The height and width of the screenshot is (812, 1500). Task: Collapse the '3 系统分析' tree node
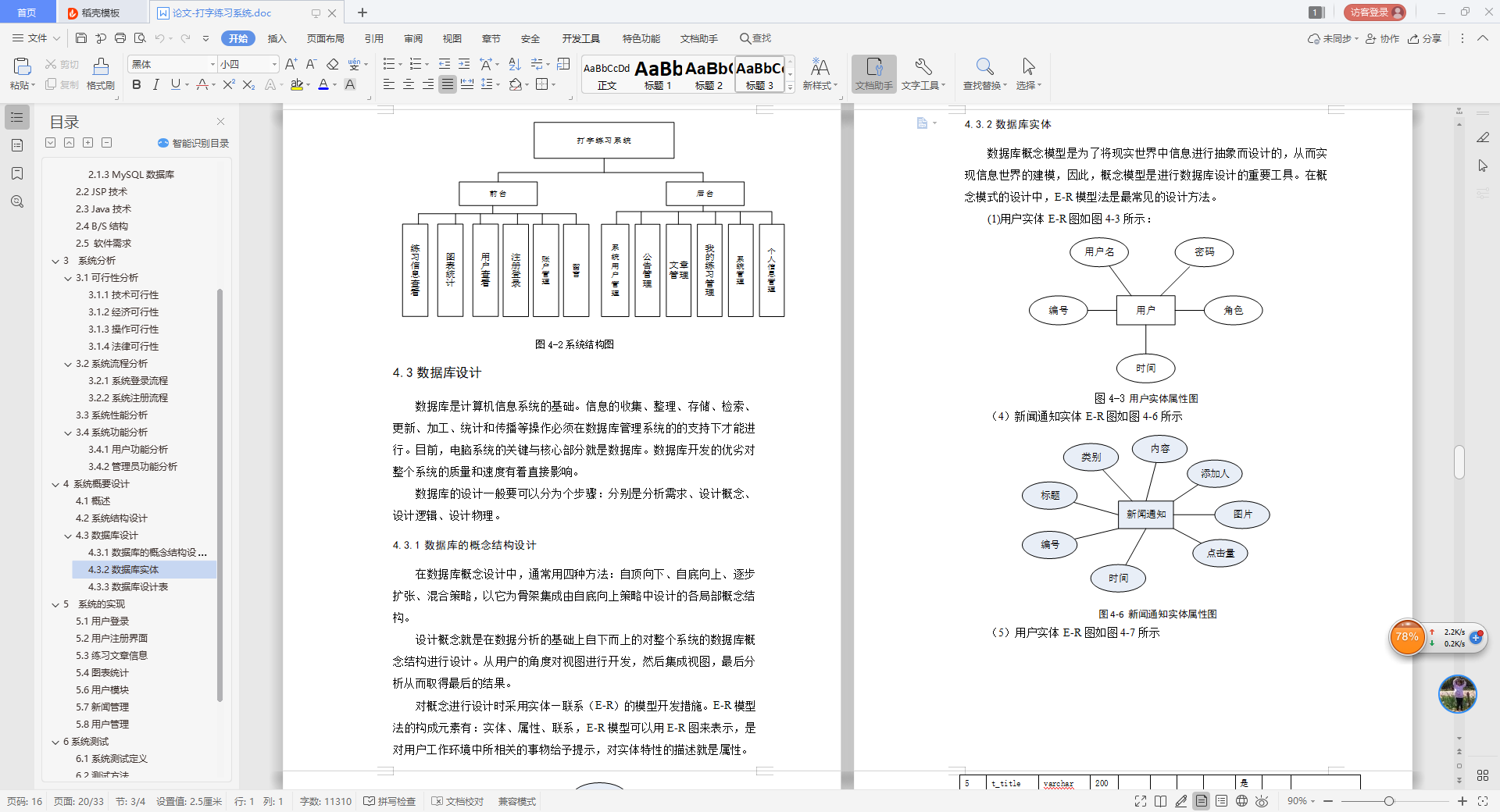[55, 261]
